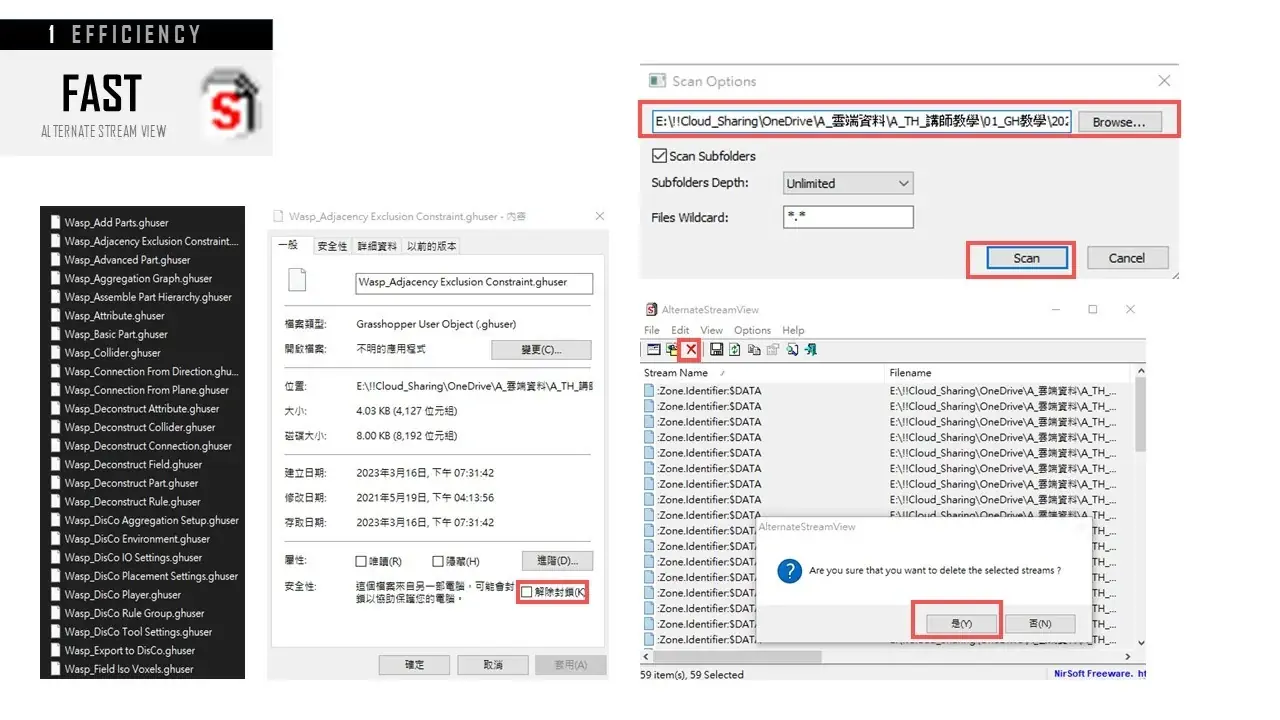Image resolution: width=1280 pixels, height=720 pixels.
Task: Check the 解除封鎖 unblock checkbox
Action: tap(527, 592)
